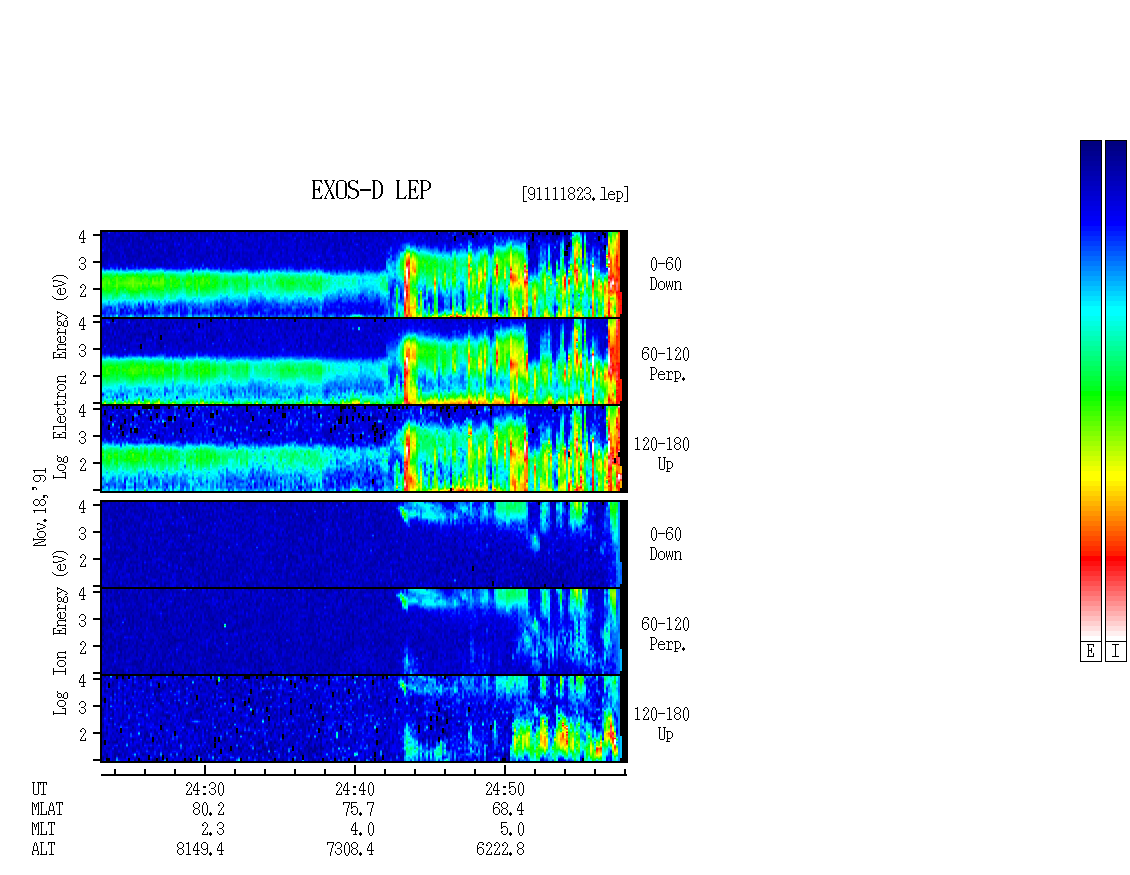Click the ALT value 6222.8
This screenshot has height=875, width=1130.
tap(500, 849)
